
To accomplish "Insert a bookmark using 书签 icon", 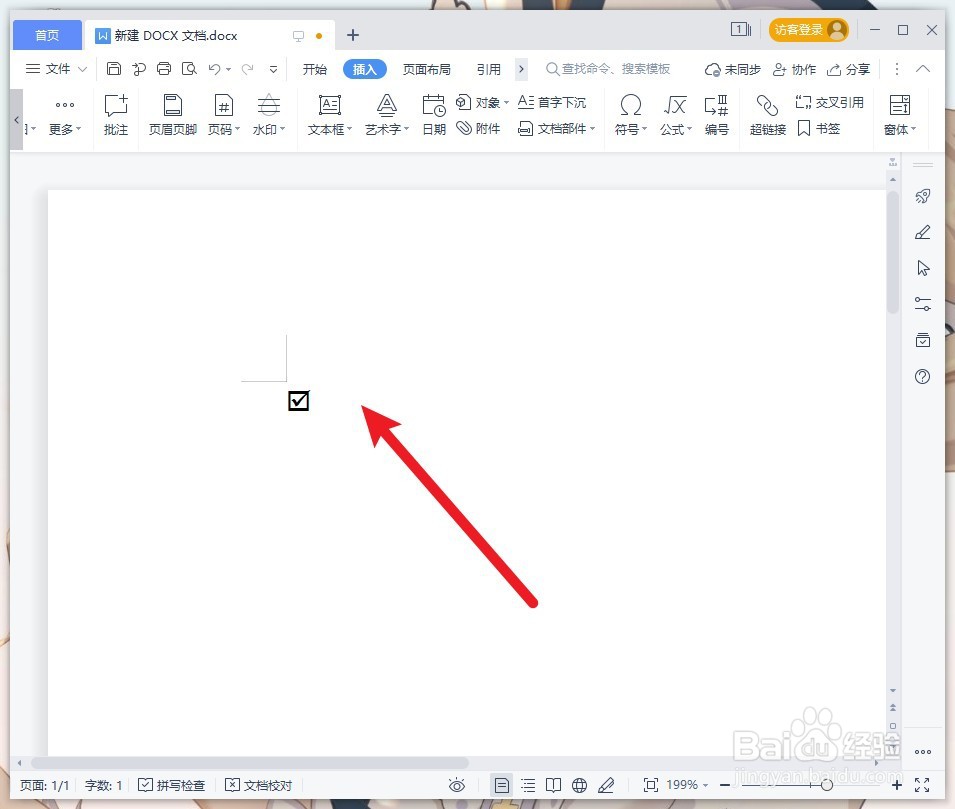I will coord(820,128).
